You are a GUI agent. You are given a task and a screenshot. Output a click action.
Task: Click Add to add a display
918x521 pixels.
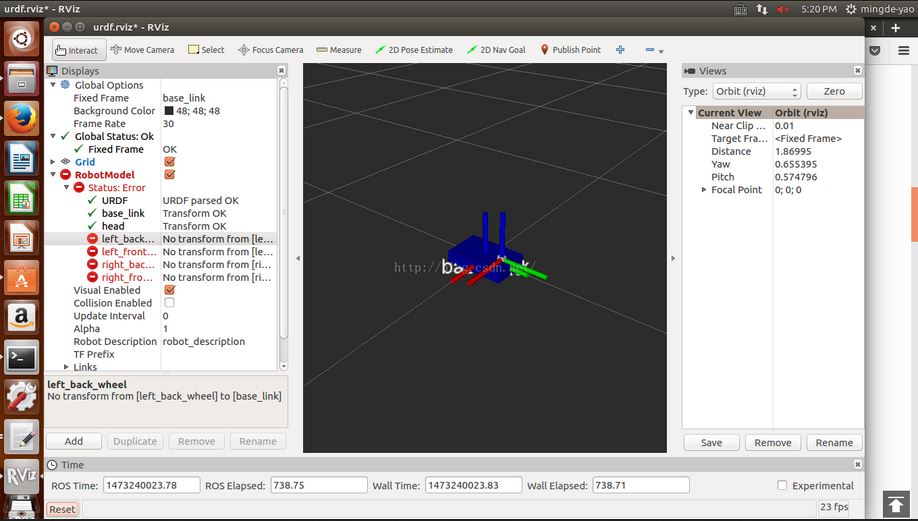(74, 441)
